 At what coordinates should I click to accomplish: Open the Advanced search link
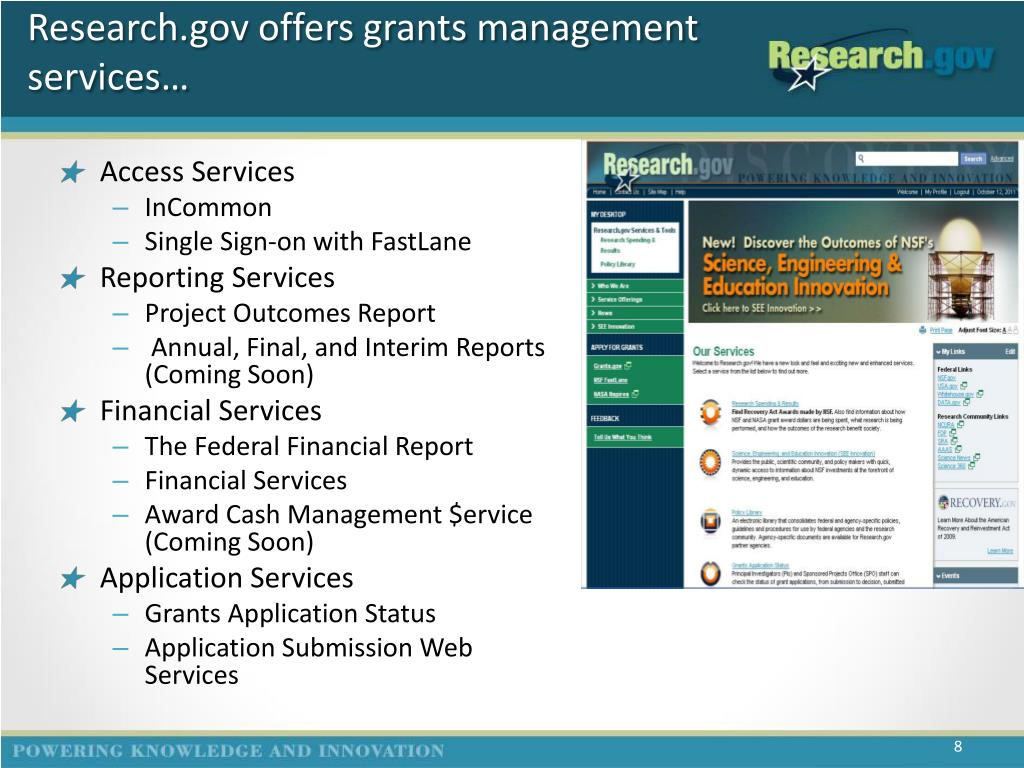coord(1002,159)
